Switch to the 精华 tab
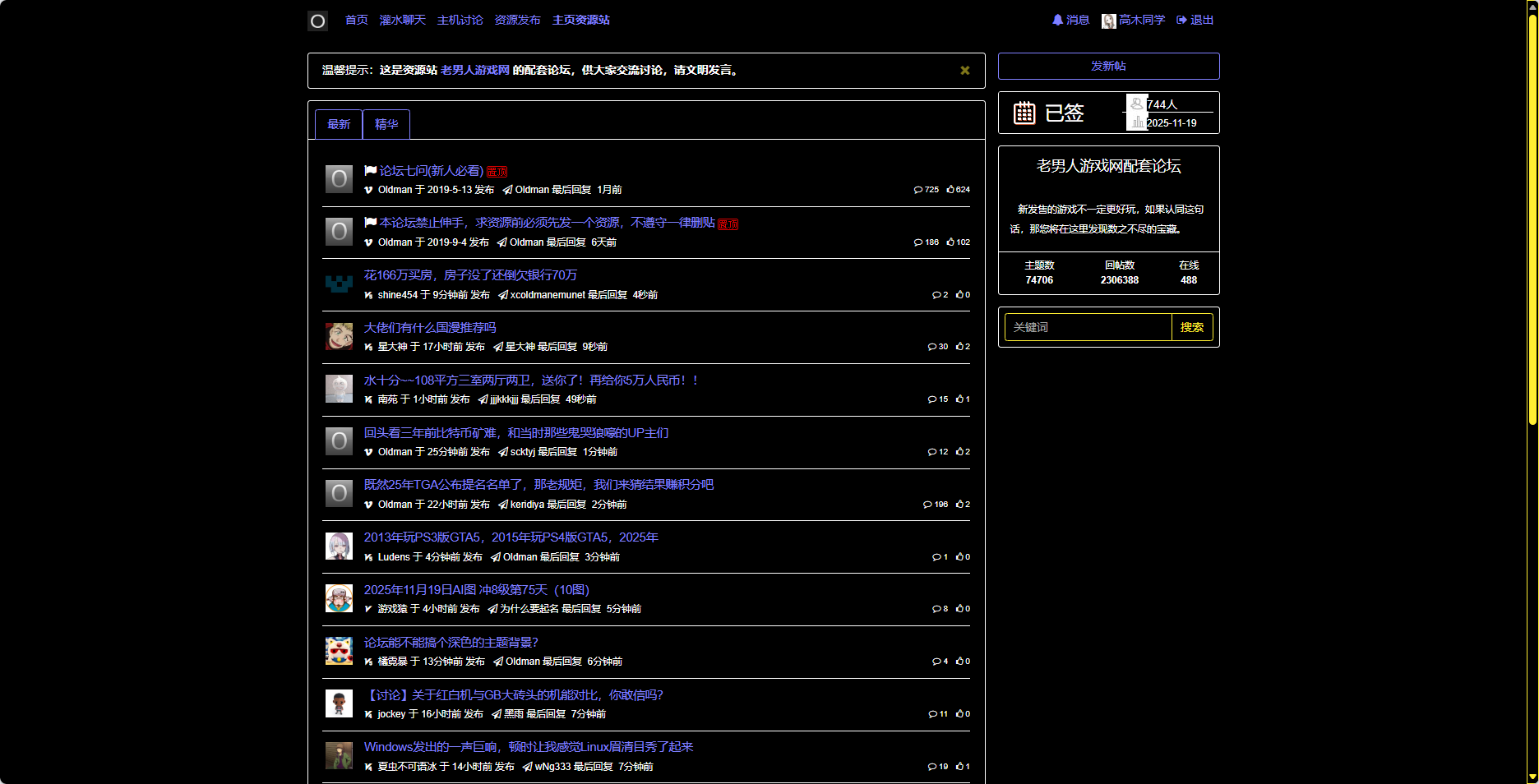 click(x=386, y=124)
